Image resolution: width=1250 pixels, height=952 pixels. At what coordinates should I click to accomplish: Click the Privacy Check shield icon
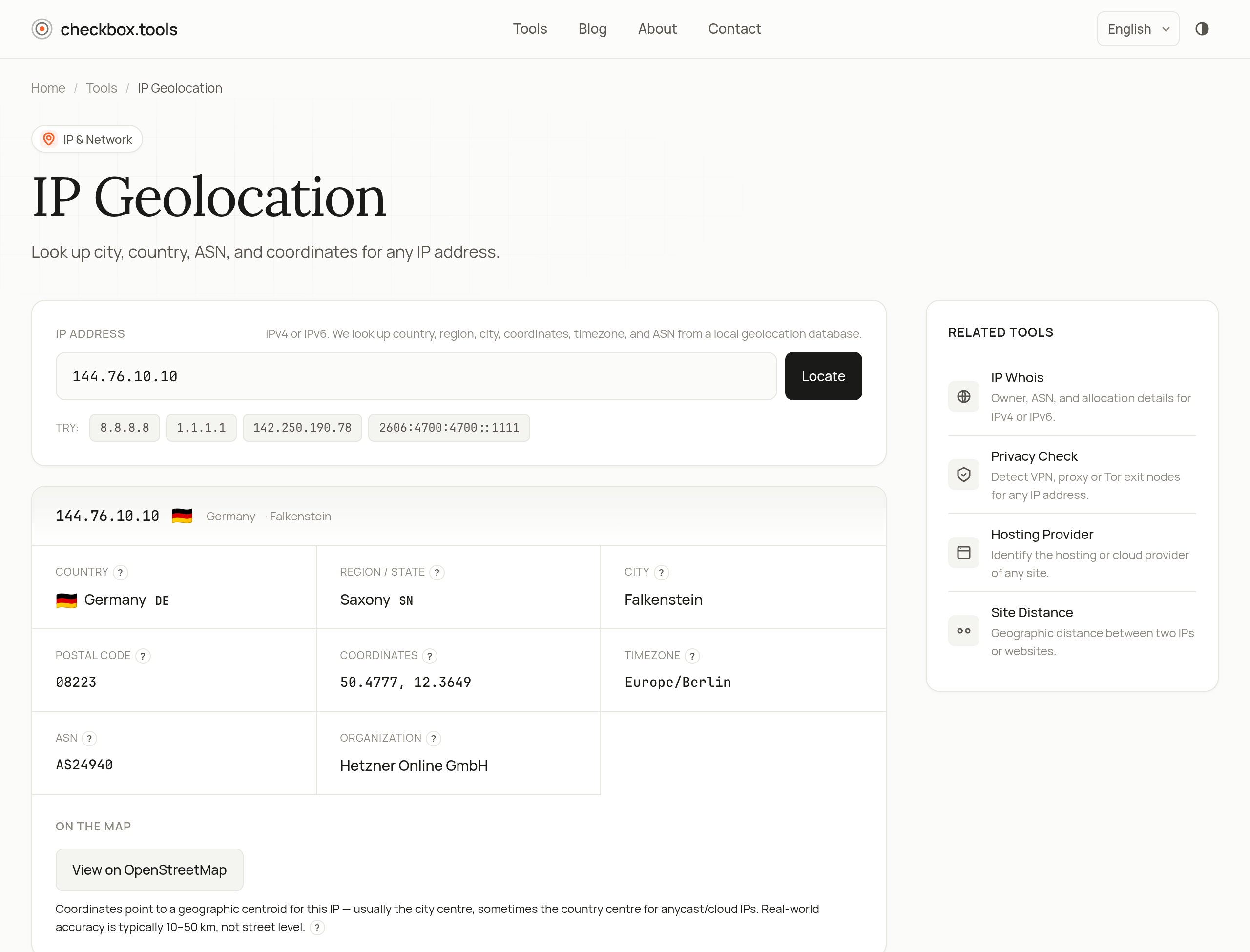(x=963, y=475)
